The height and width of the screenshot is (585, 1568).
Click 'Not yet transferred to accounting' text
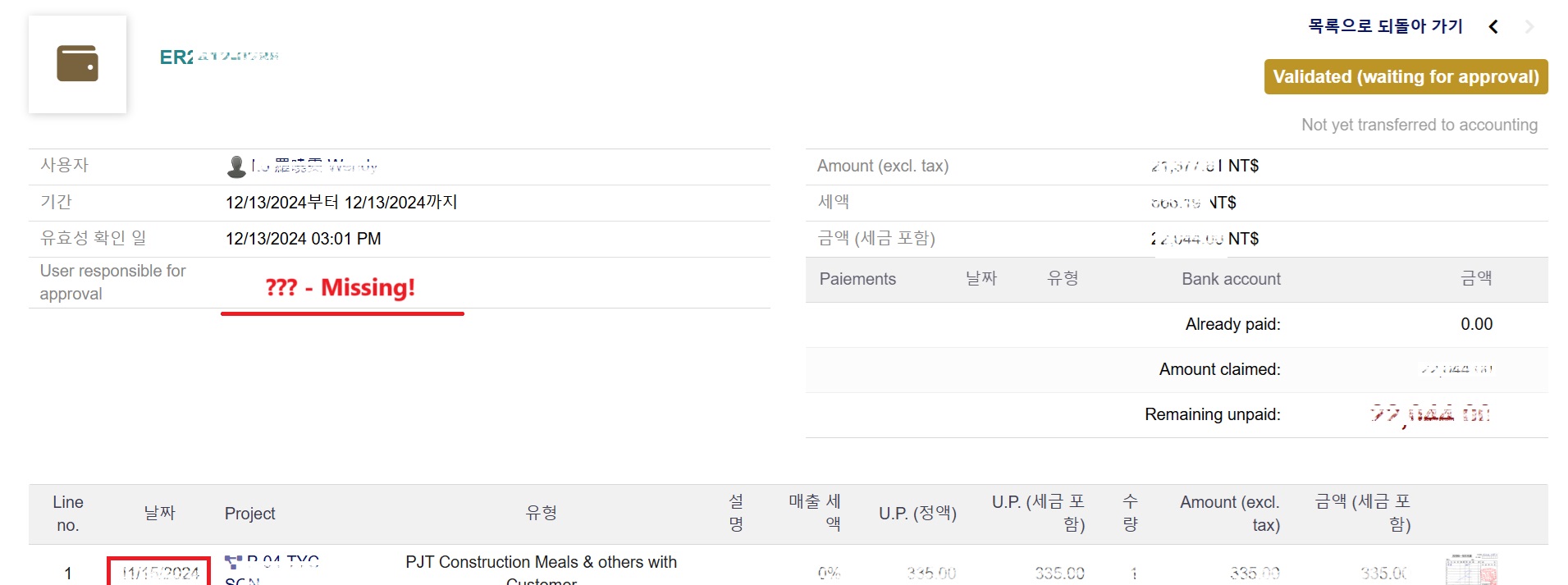[x=1419, y=125]
